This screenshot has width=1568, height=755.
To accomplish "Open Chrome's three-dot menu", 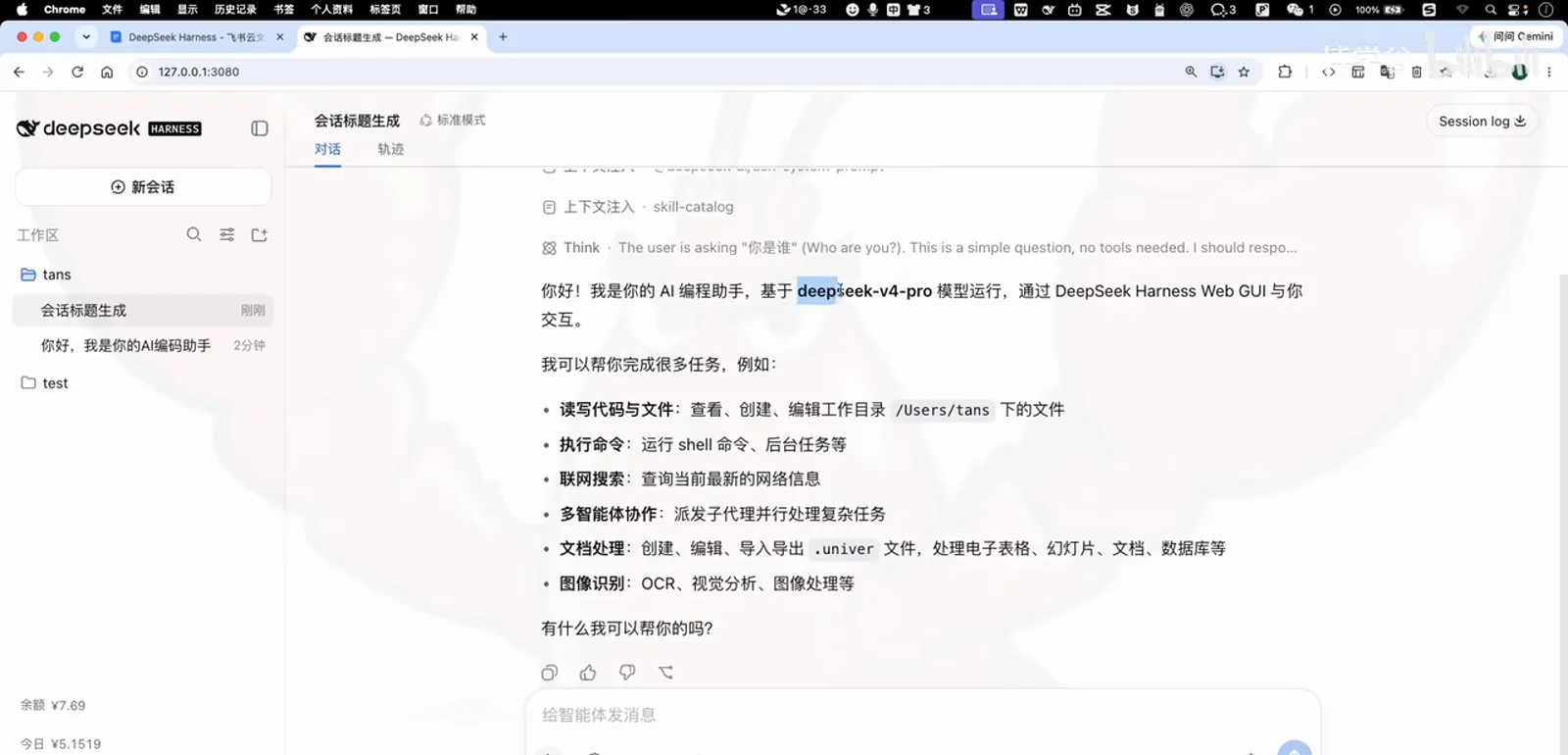I will tap(1549, 72).
